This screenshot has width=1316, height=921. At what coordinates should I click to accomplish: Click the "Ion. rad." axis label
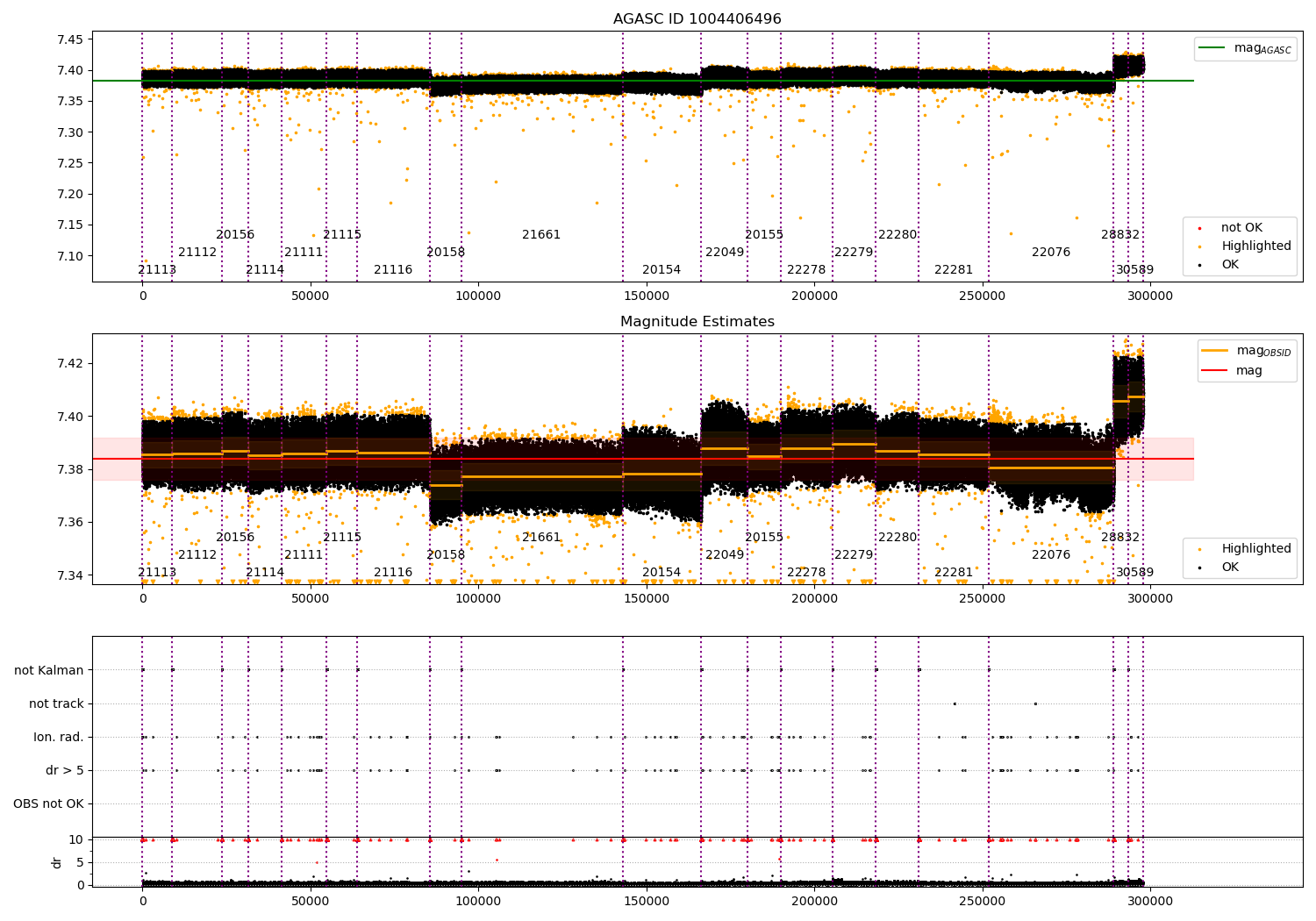click(59, 737)
